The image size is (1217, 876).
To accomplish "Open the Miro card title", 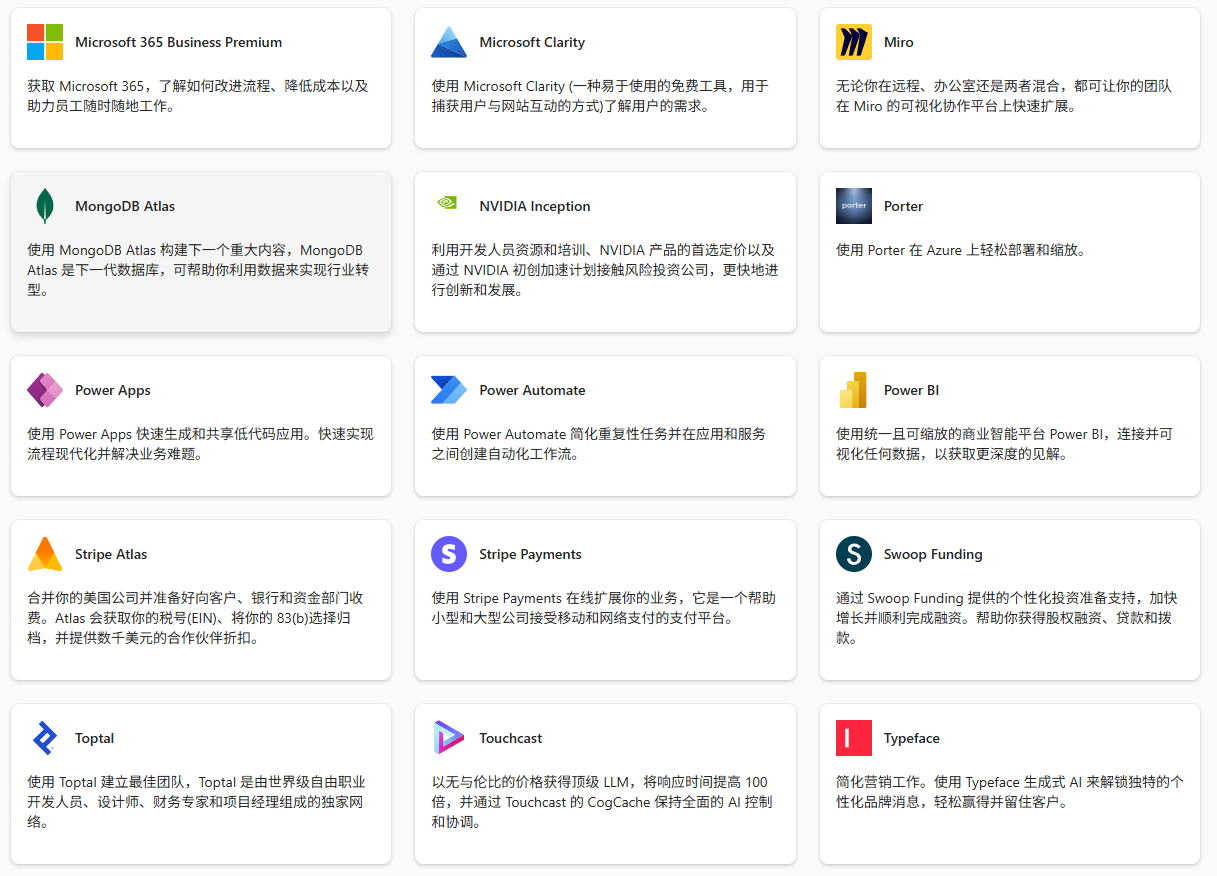I will (899, 42).
